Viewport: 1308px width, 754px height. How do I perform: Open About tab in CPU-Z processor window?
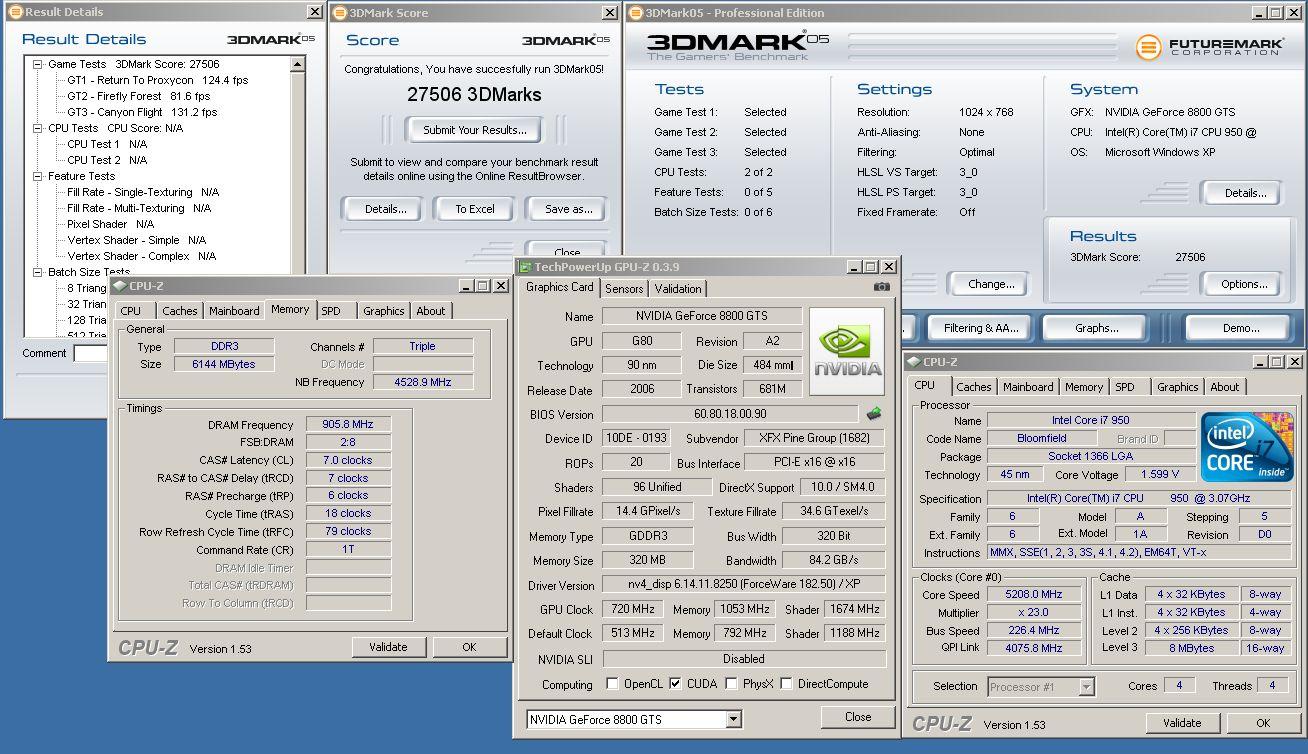1224,387
